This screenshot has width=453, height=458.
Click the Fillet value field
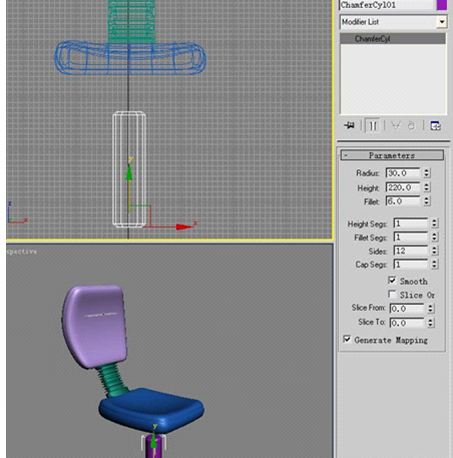point(403,201)
